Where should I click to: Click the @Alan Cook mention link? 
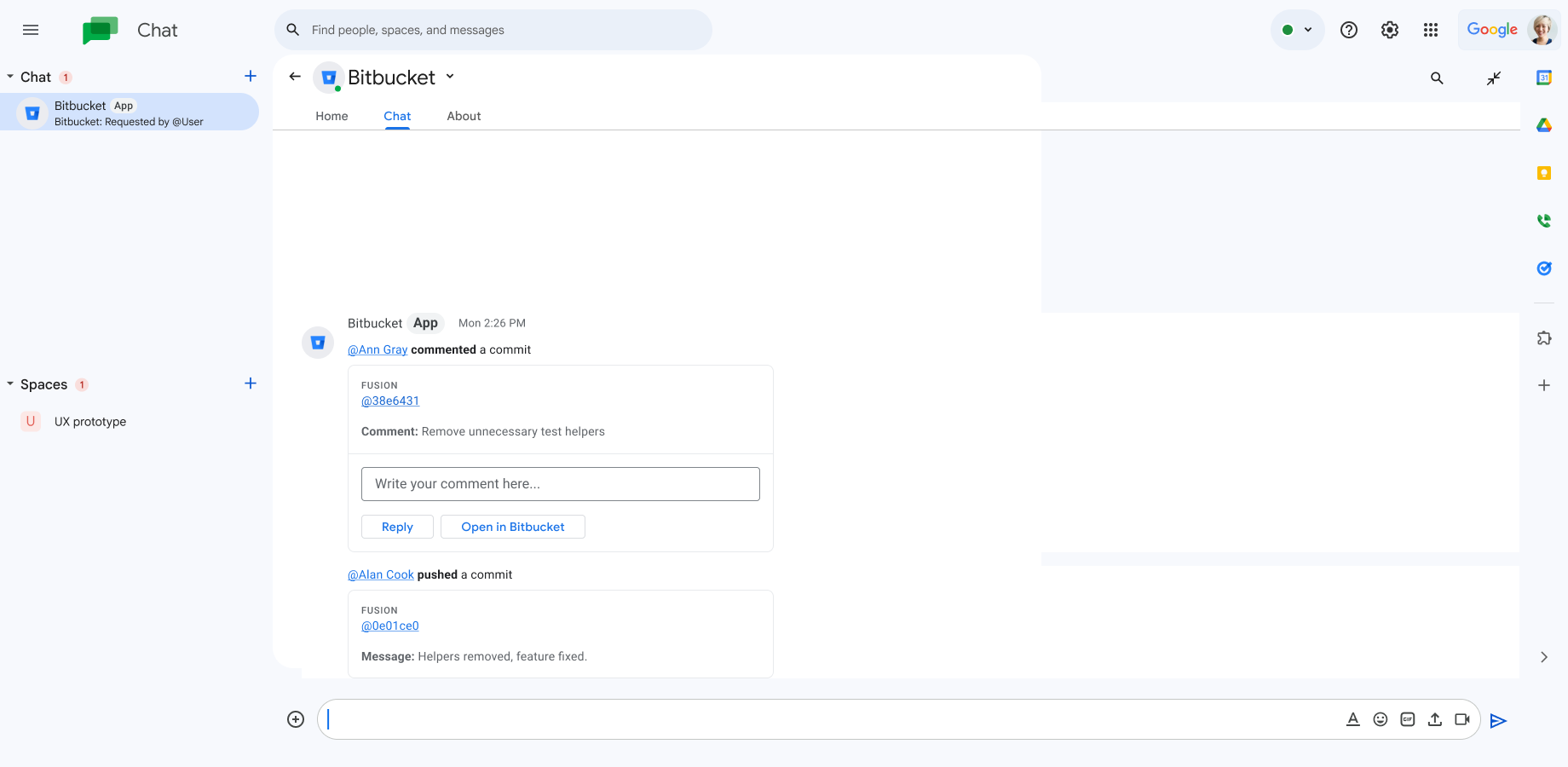381,574
